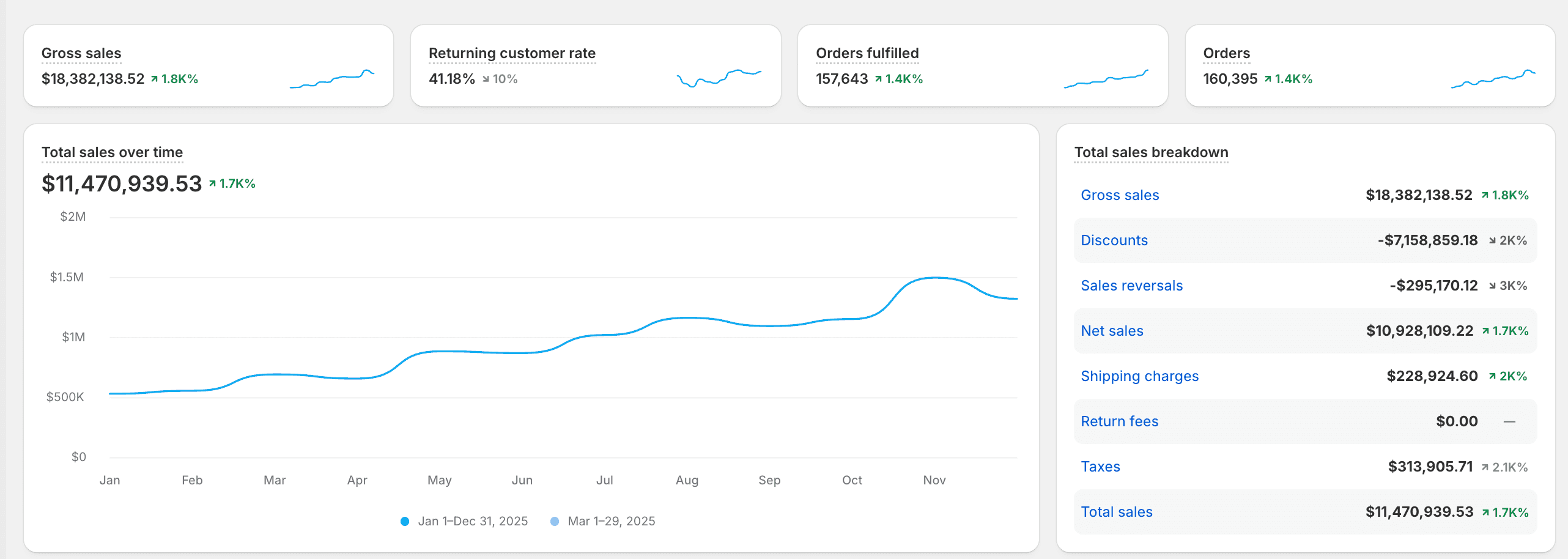Click the -$295,170.12 sales reversals amount
This screenshot has width=1568, height=559.
(1433, 286)
